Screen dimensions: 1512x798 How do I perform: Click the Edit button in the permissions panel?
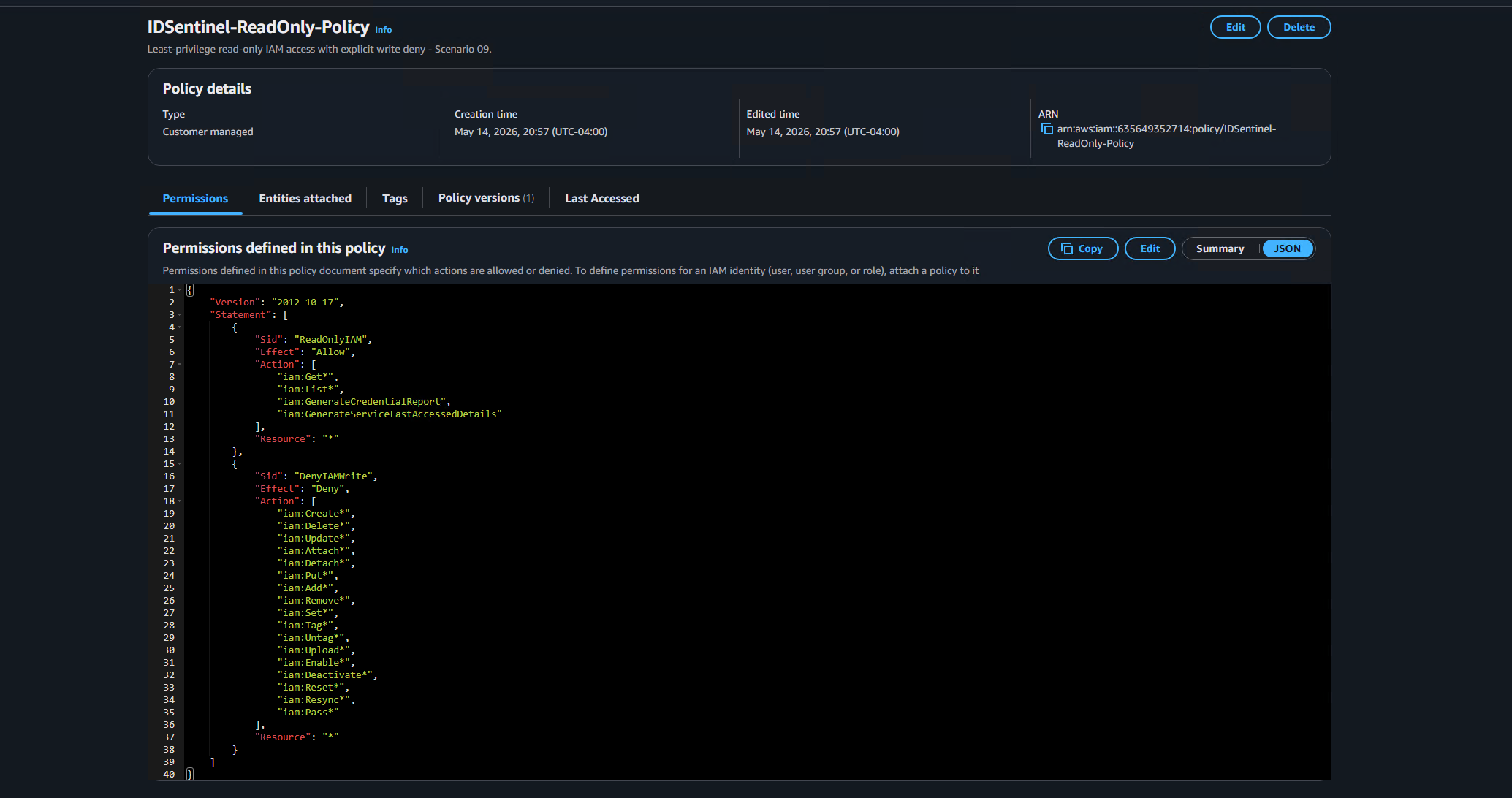(1150, 248)
